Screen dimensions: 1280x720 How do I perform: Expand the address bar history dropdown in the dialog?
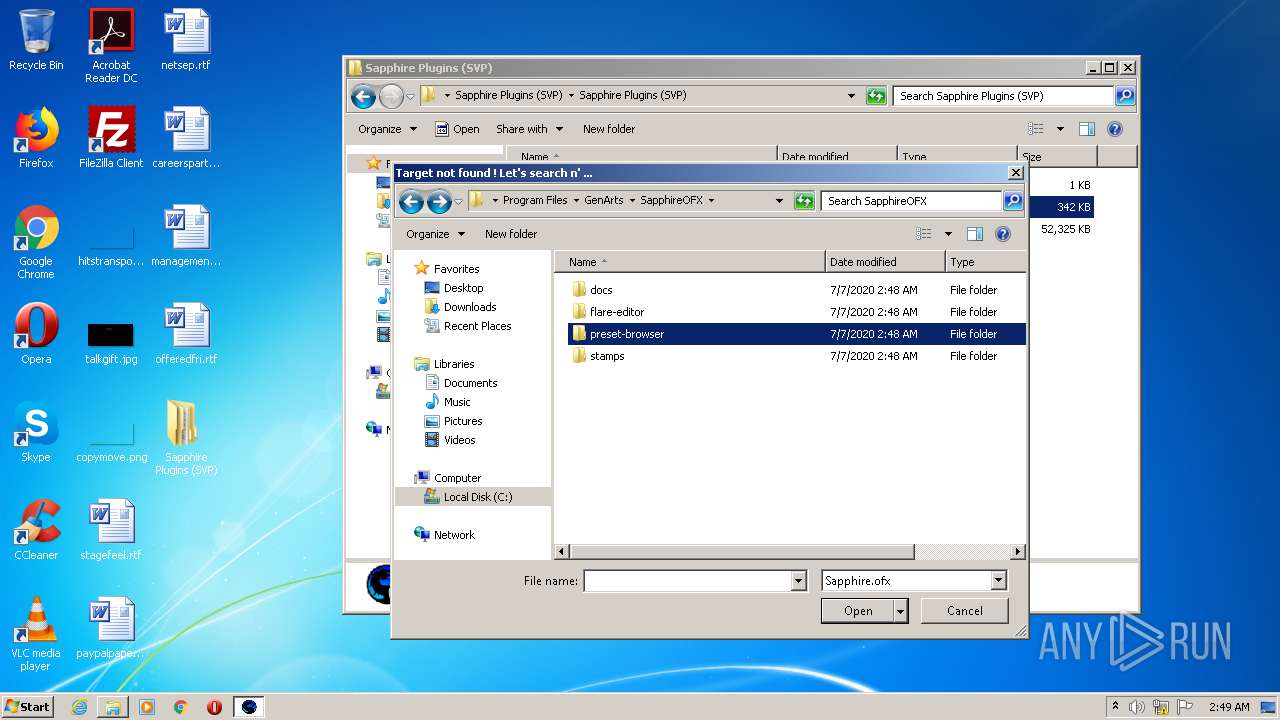(x=779, y=201)
